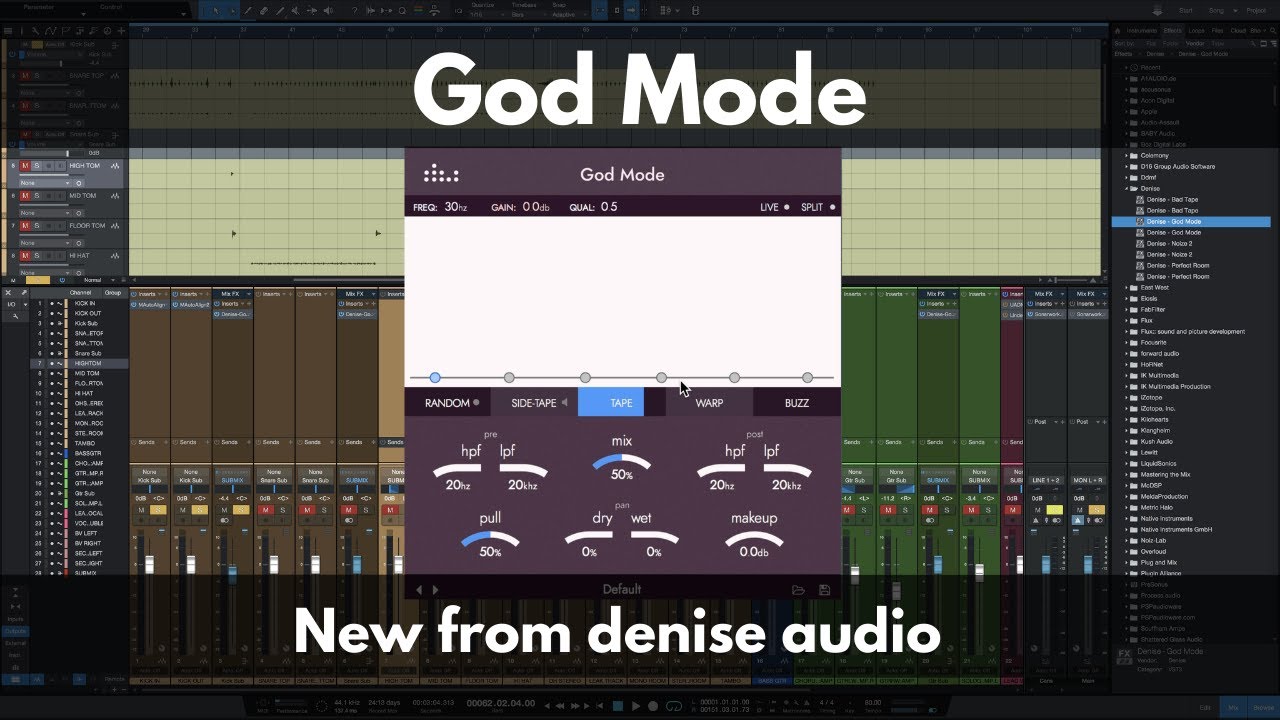The width and height of the screenshot is (1280, 720).
Task: Mute the HI HAT track
Action: tap(26, 256)
